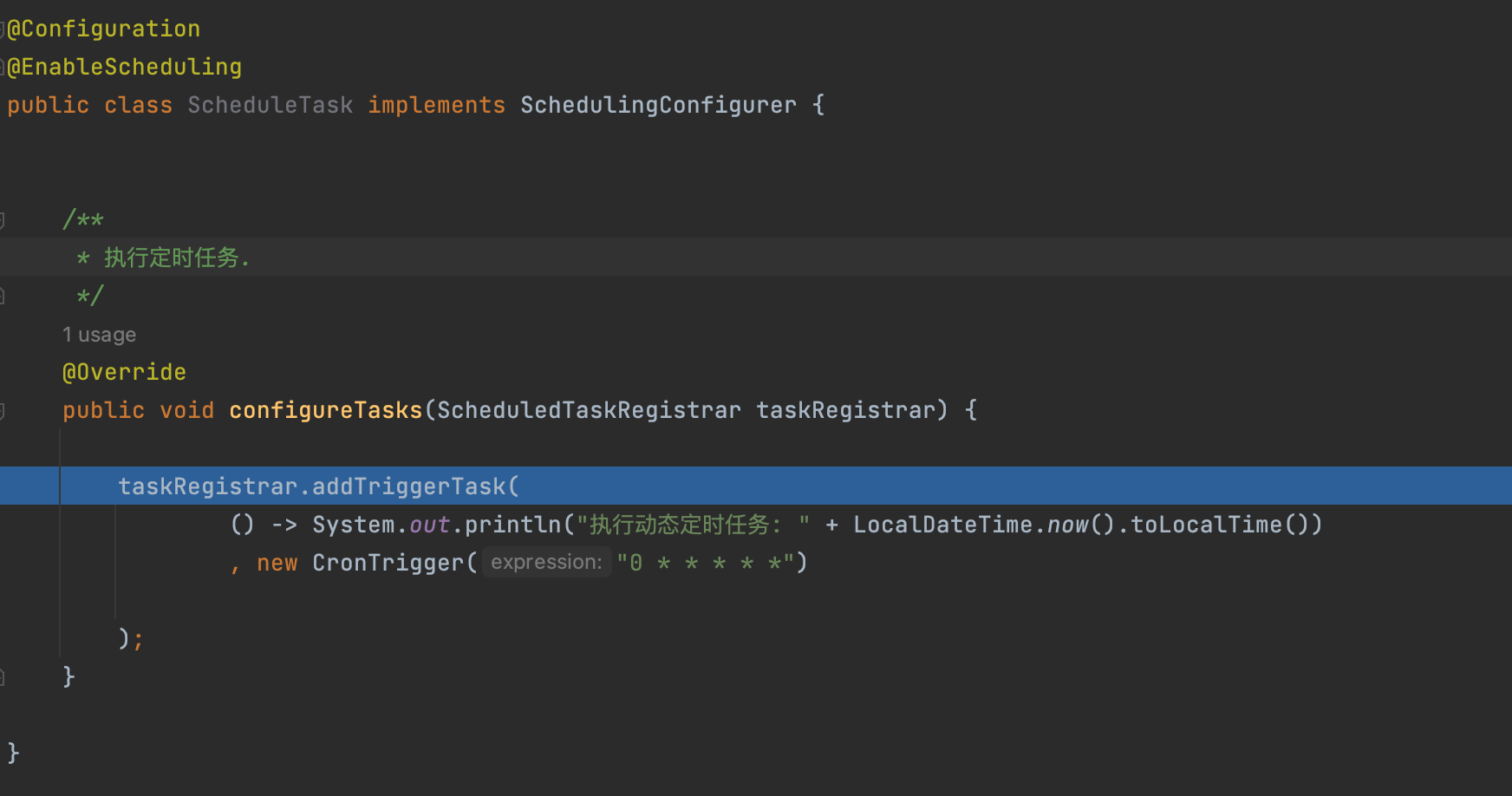Click the @EnableScheduling annotation
The width and height of the screenshot is (1512, 796).
pos(125,67)
